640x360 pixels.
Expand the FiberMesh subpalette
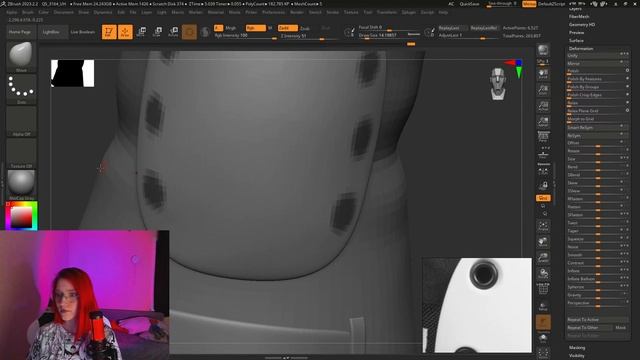579,17
